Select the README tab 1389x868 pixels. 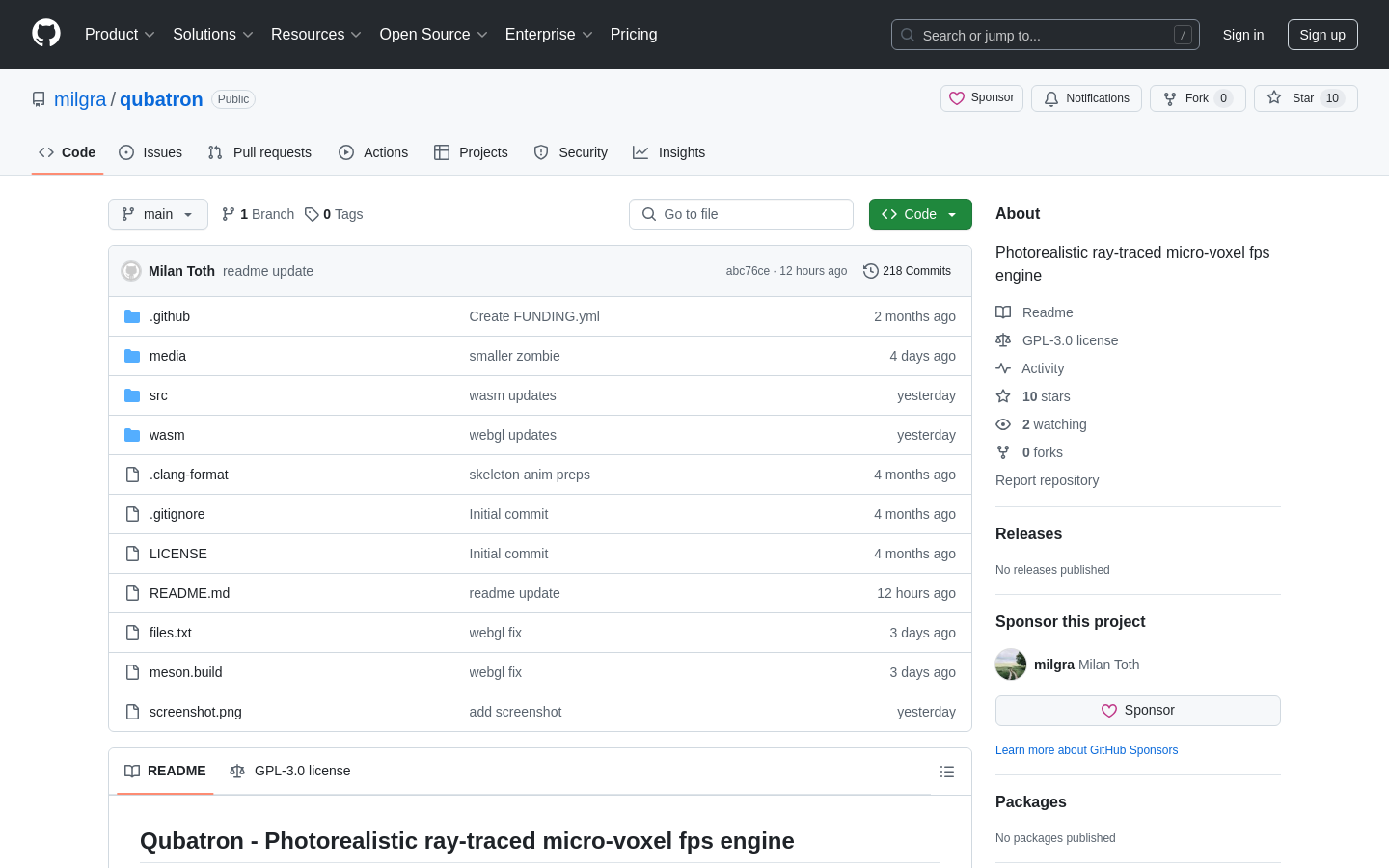pyautogui.click(x=165, y=772)
